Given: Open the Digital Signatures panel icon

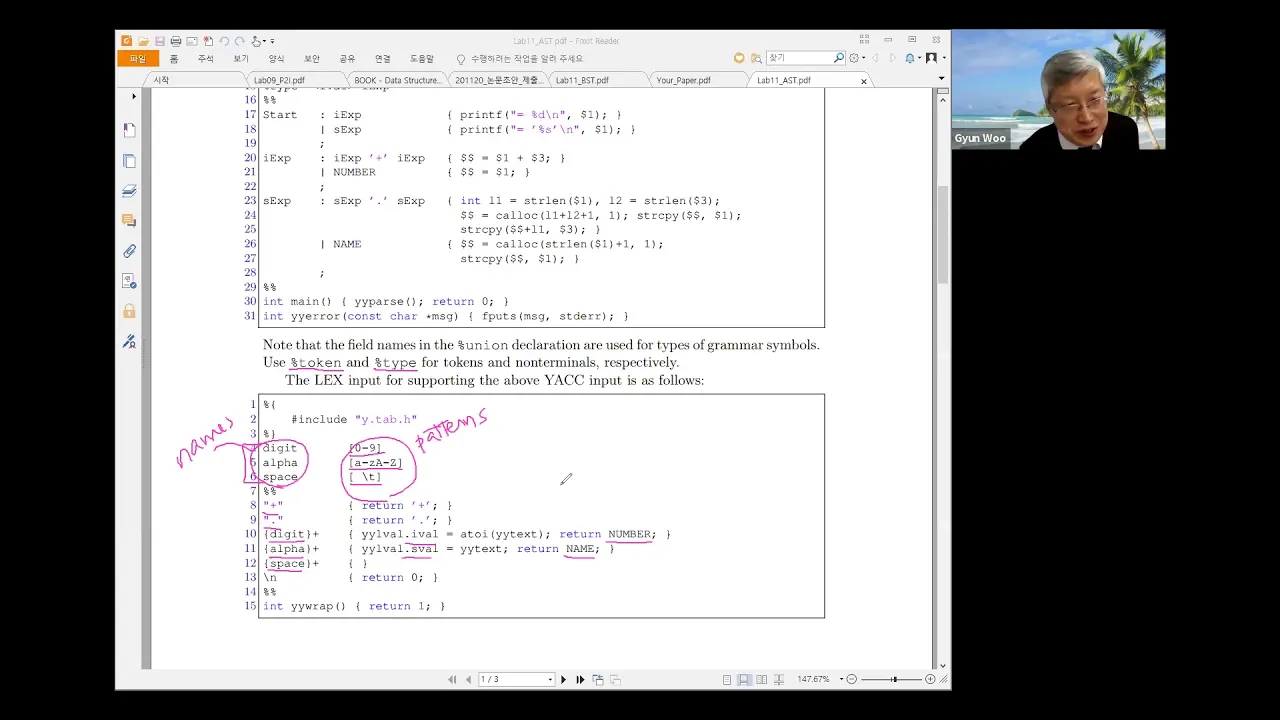Looking at the screenshot, I should click(x=129, y=281).
